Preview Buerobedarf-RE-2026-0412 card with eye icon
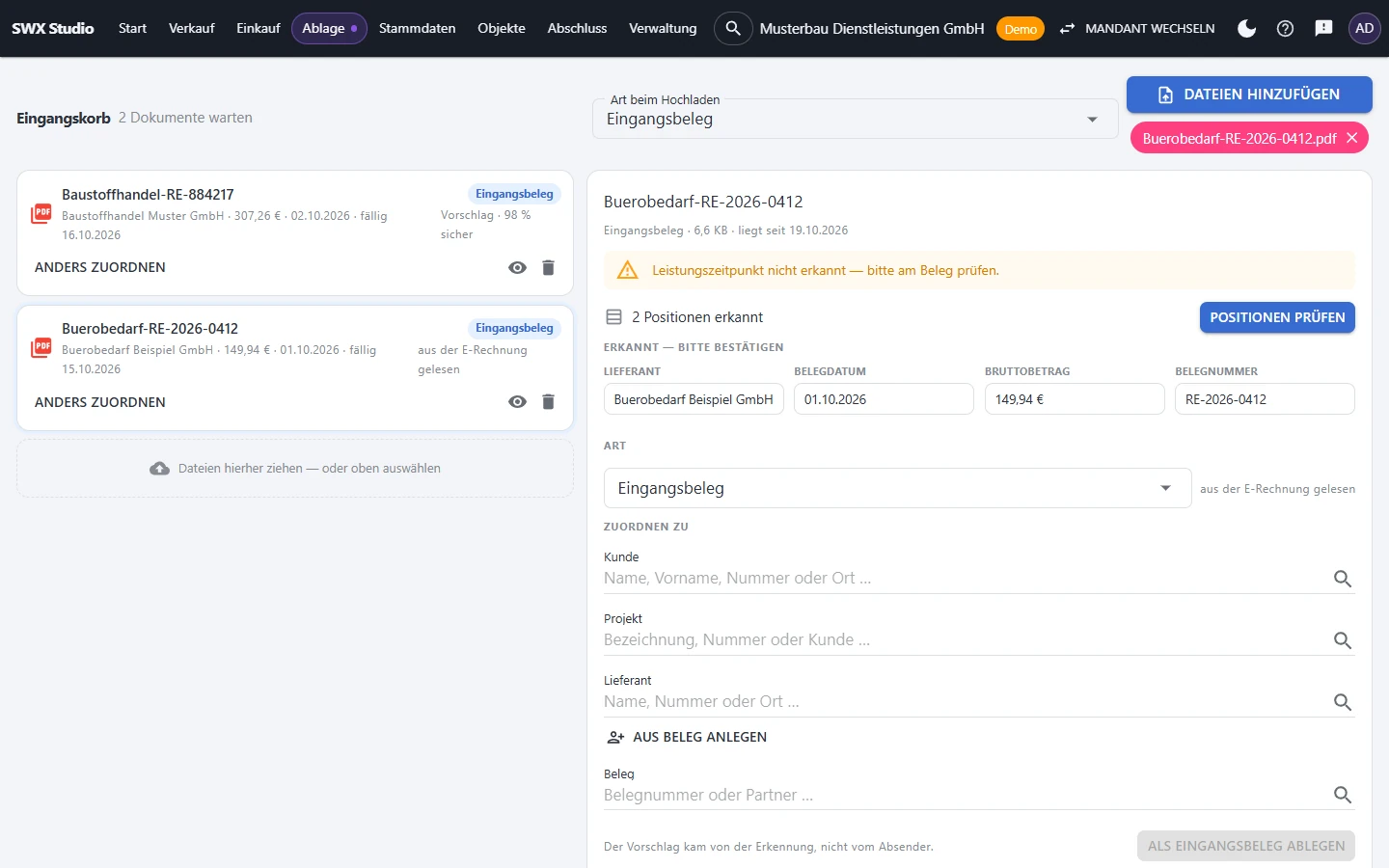This screenshot has height=868, width=1389. pos(518,401)
